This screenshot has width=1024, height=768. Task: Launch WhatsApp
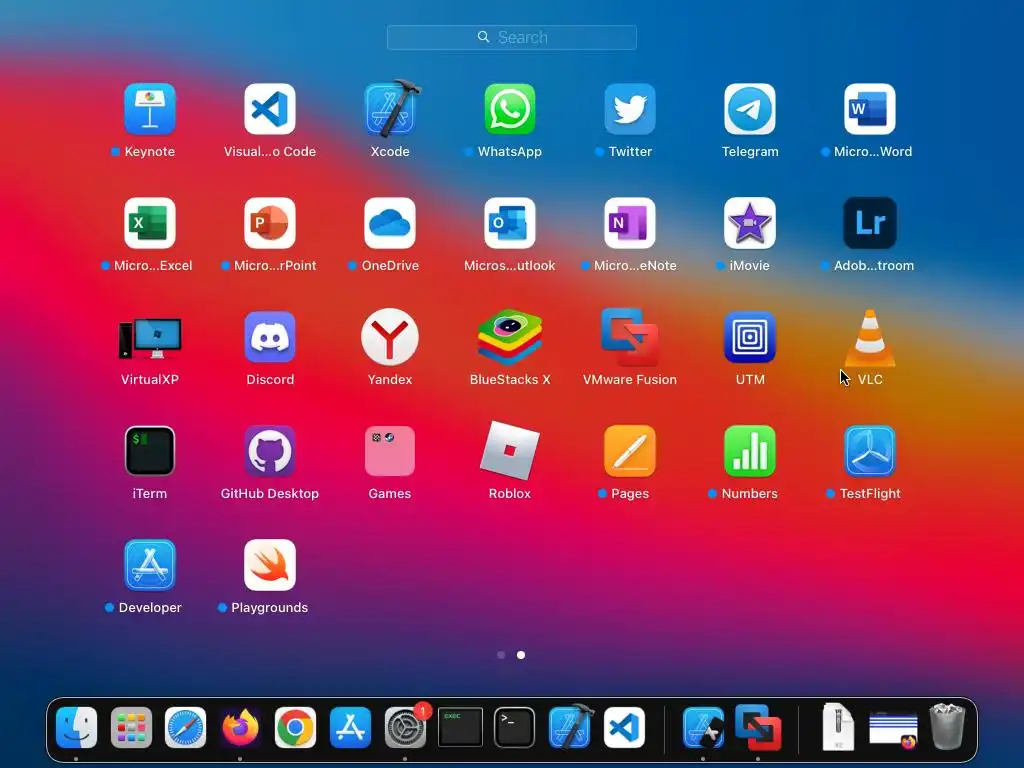pyautogui.click(x=510, y=108)
